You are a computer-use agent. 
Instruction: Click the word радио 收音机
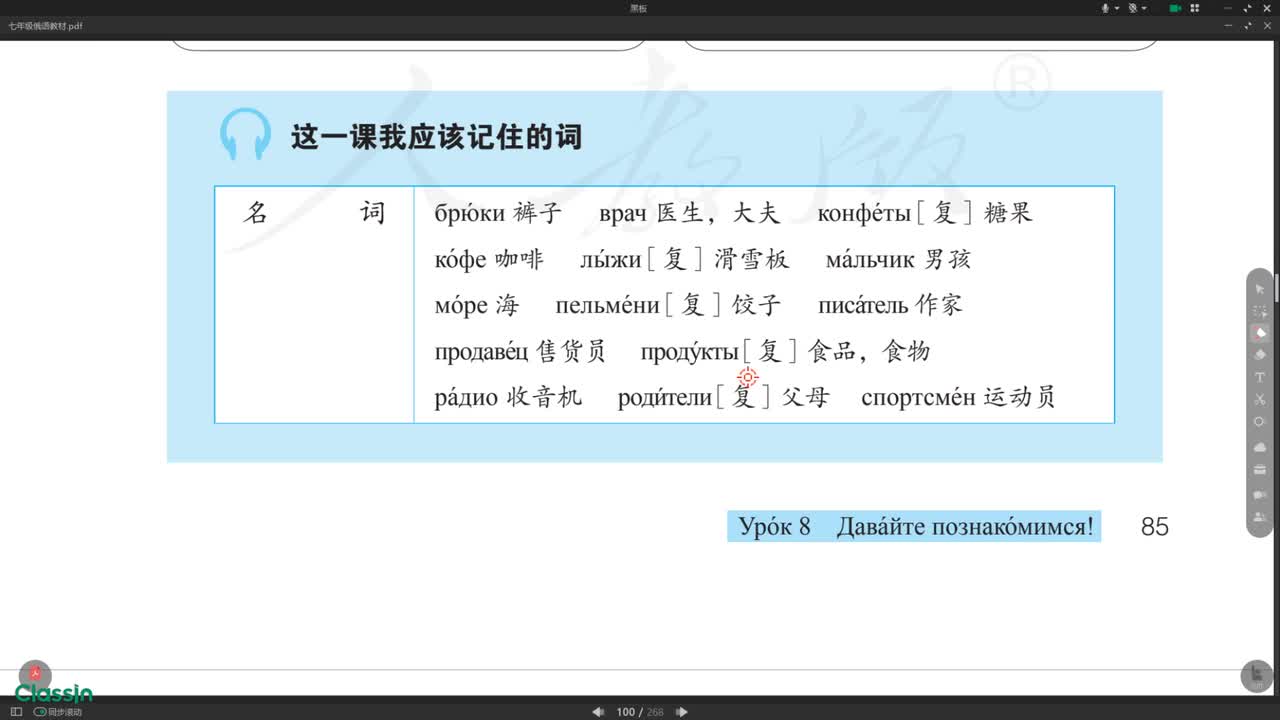click(508, 397)
